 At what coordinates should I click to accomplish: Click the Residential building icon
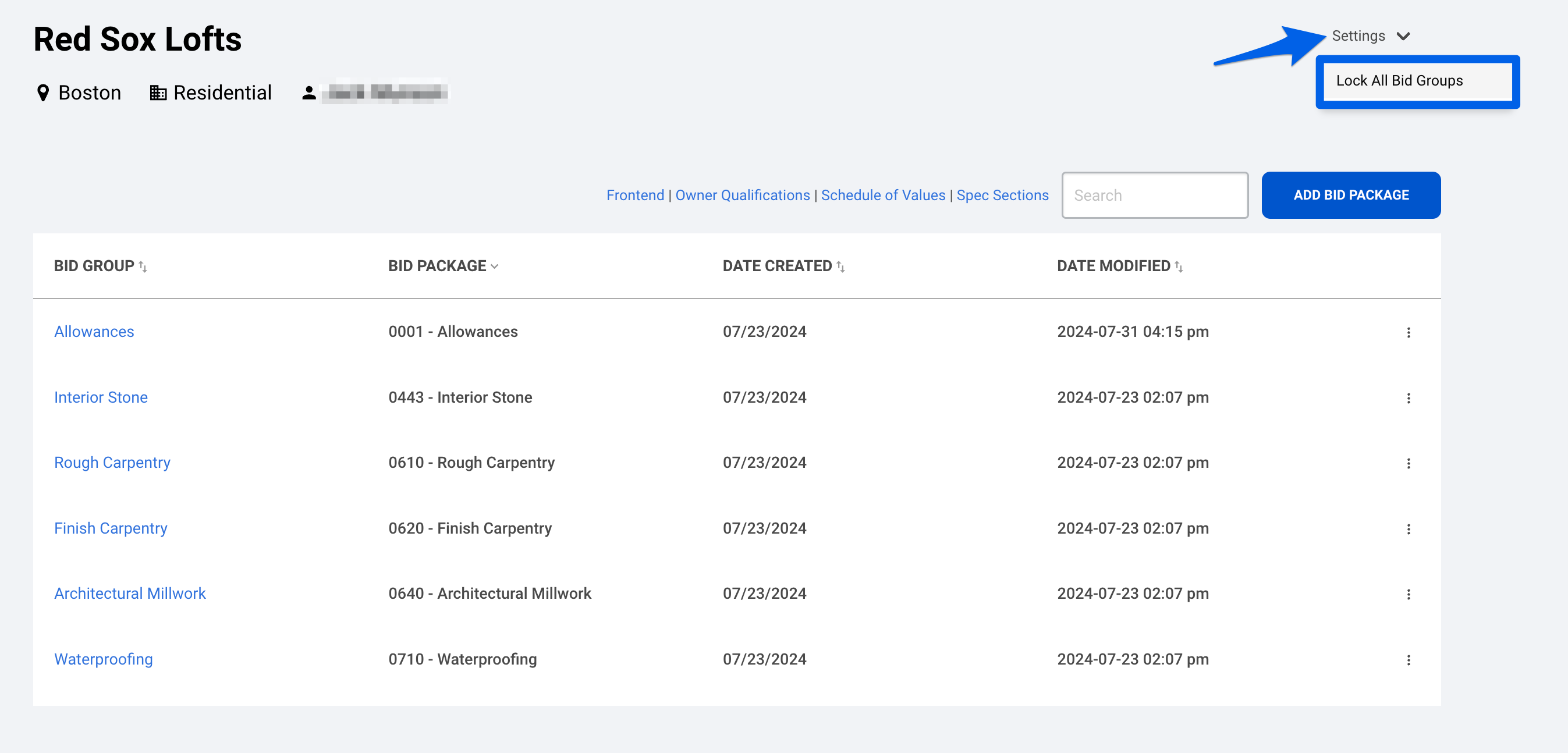click(158, 93)
